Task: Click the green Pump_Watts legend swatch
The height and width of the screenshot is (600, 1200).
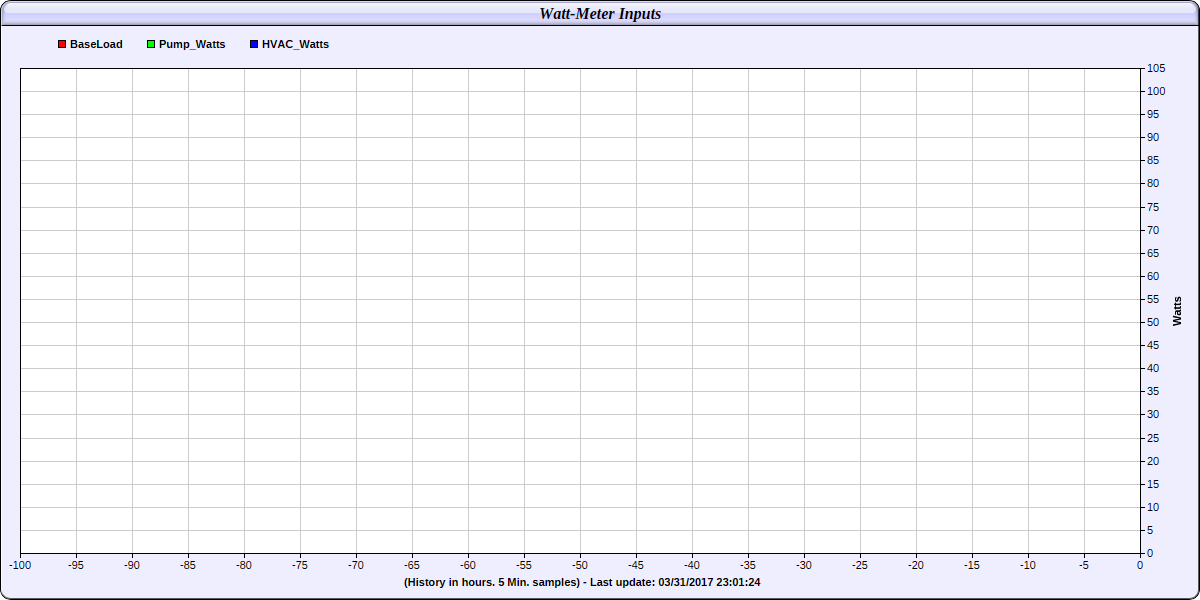Action: tap(151, 45)
